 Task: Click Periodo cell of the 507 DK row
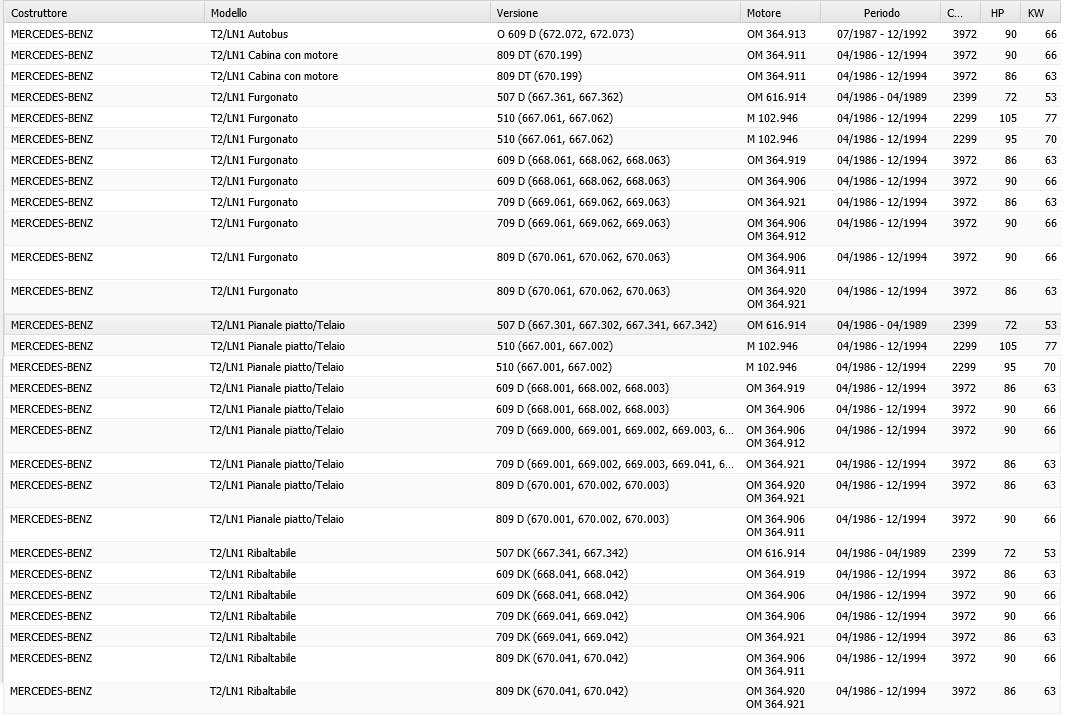click(881, 554)
